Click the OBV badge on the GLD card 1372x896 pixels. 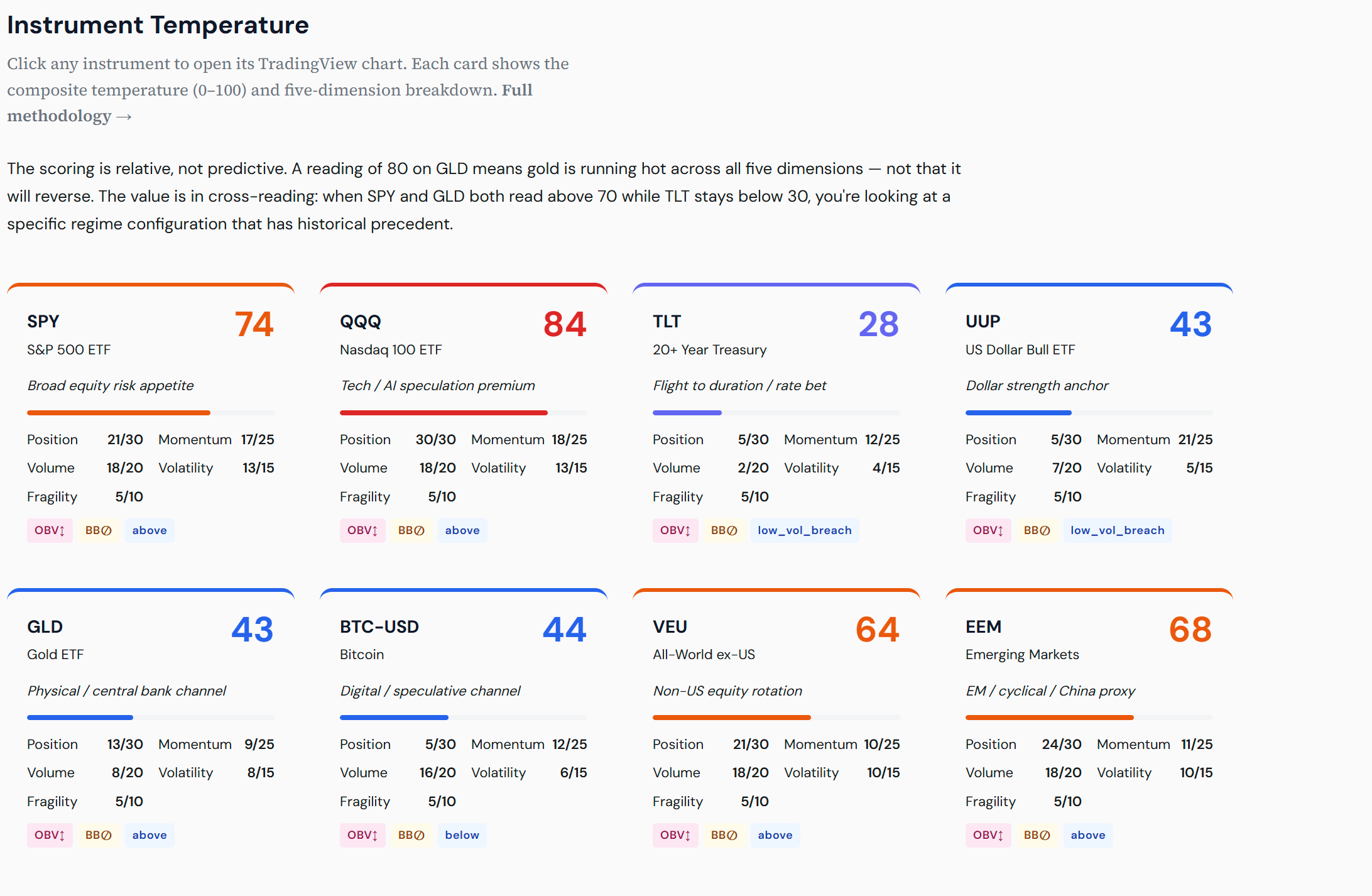click(50, 834)
